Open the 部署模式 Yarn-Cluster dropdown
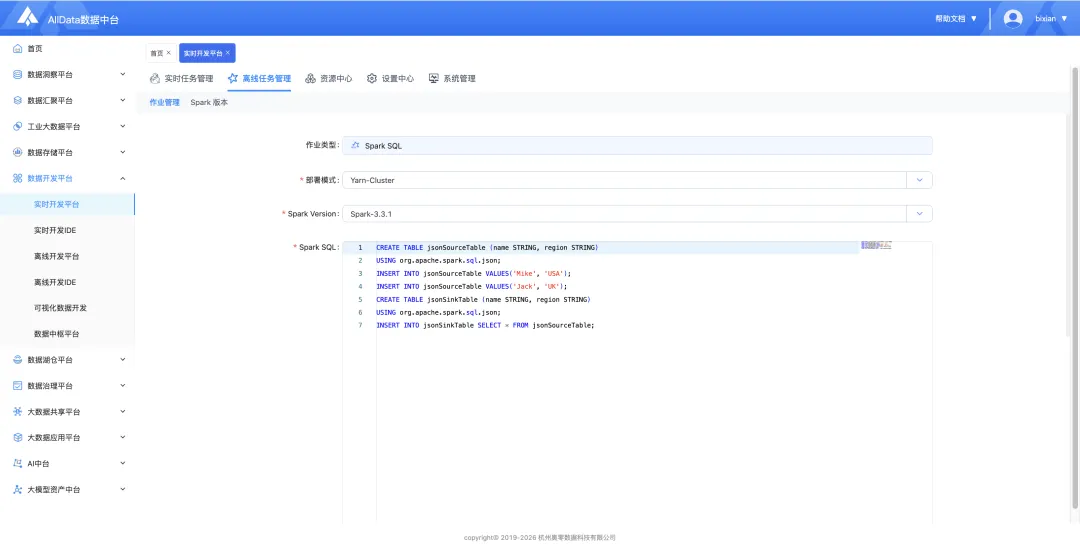Screen dimensions: 1080x549 920,180
